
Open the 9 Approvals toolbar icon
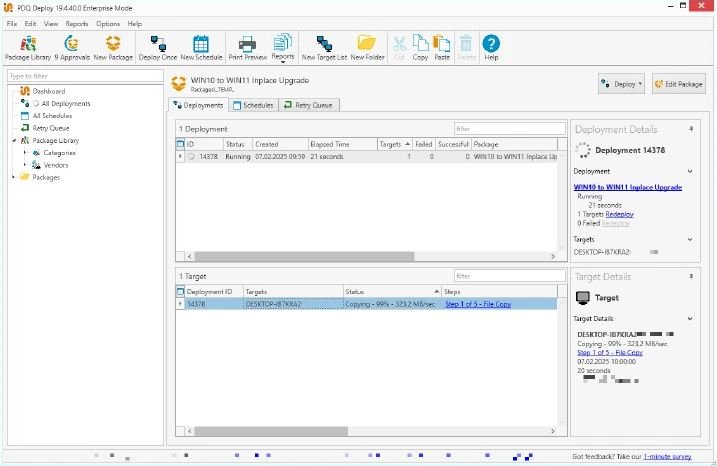(72, 48)
